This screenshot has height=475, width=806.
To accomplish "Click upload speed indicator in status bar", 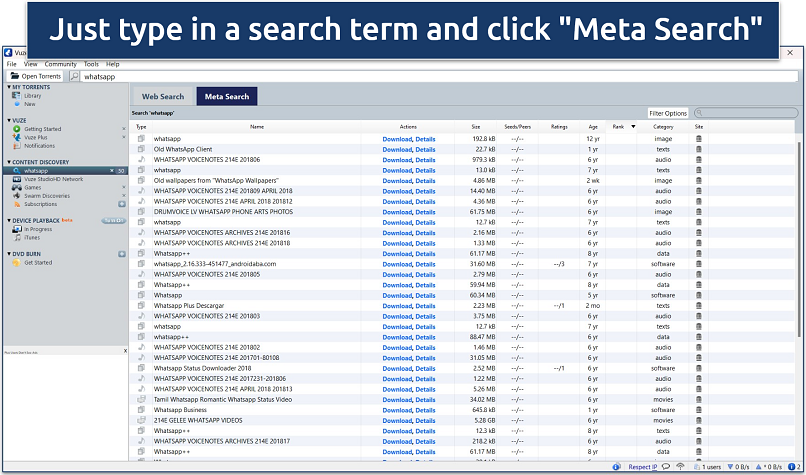I will [x=770, y=467].
